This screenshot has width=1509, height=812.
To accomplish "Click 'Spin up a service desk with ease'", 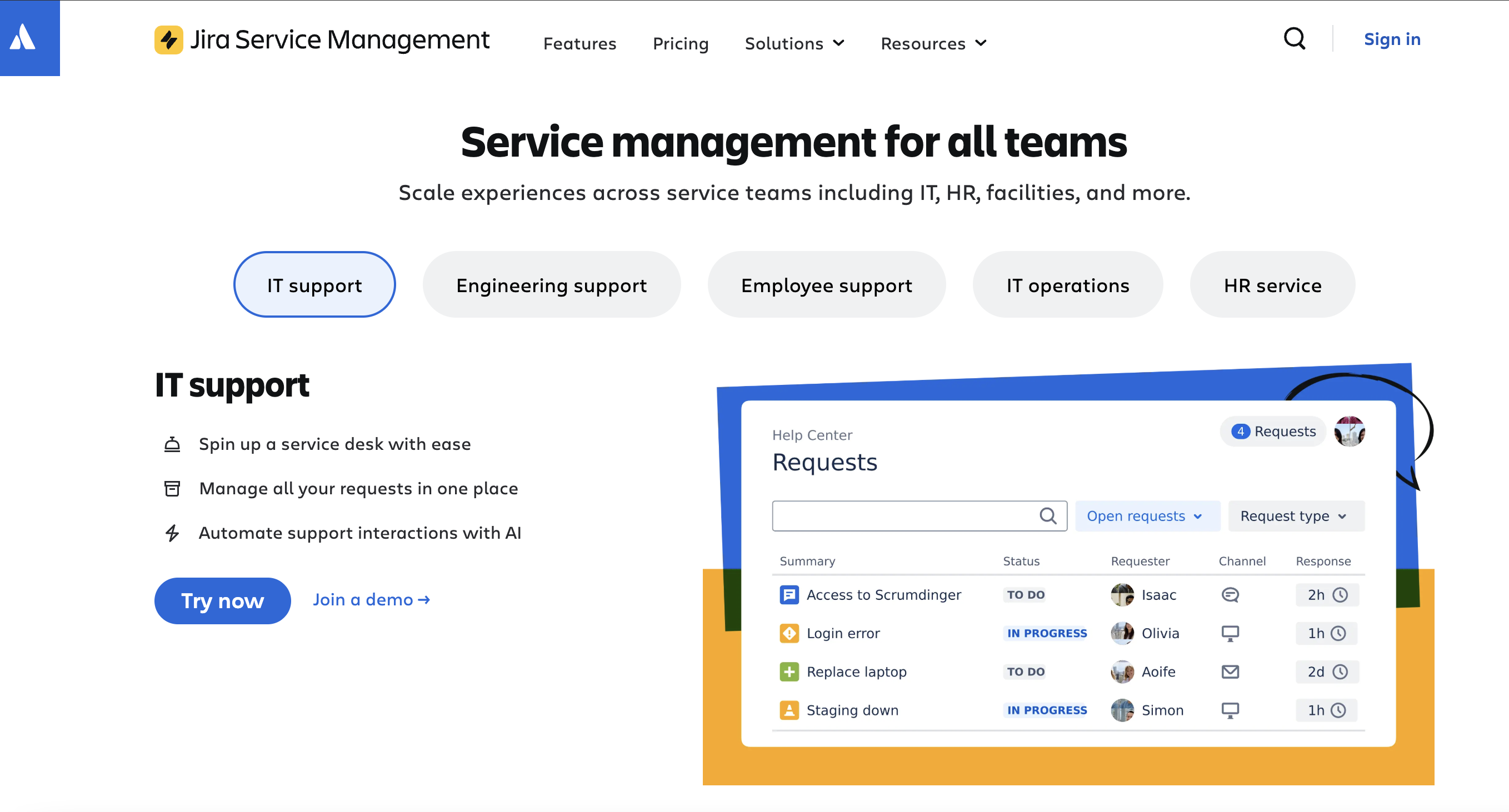I will 334,444.
